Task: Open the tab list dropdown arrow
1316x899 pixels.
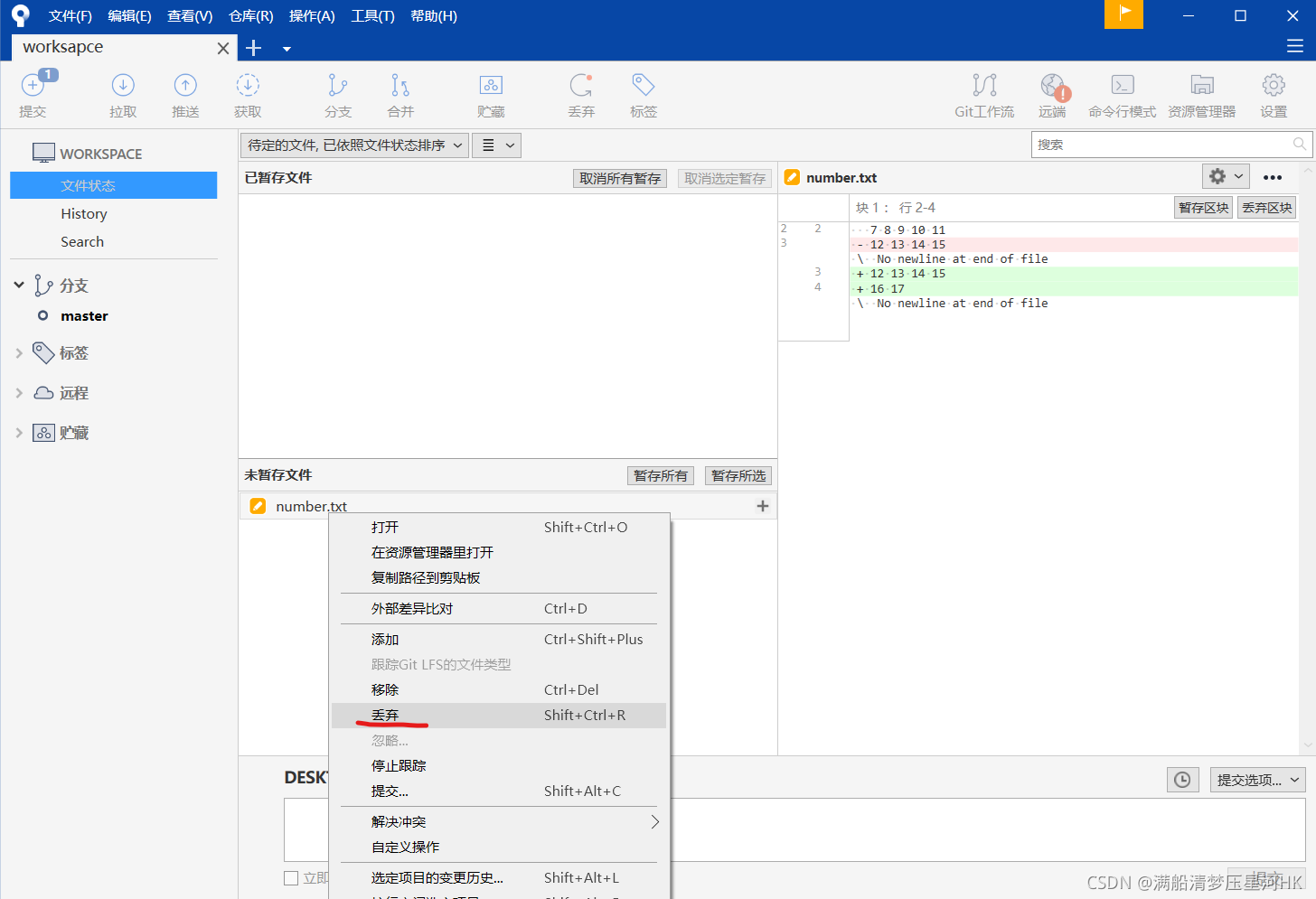Action: (x=287, y=49)
